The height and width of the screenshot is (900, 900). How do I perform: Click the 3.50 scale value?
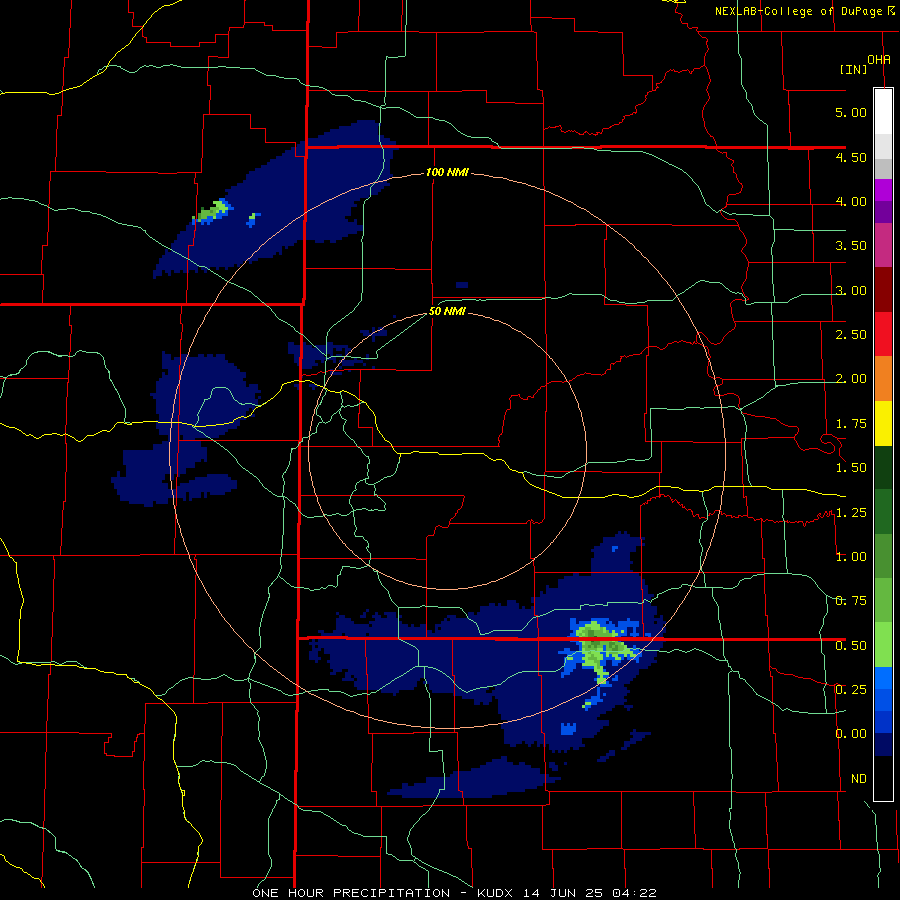coord(851,246)
